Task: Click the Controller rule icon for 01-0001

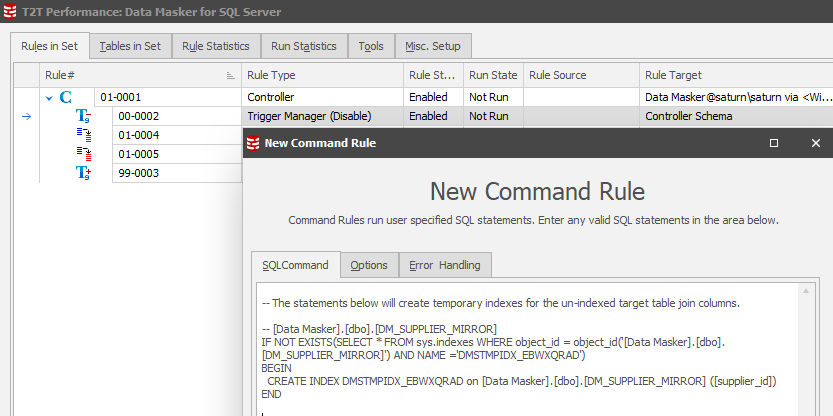Action: point(66,98)
